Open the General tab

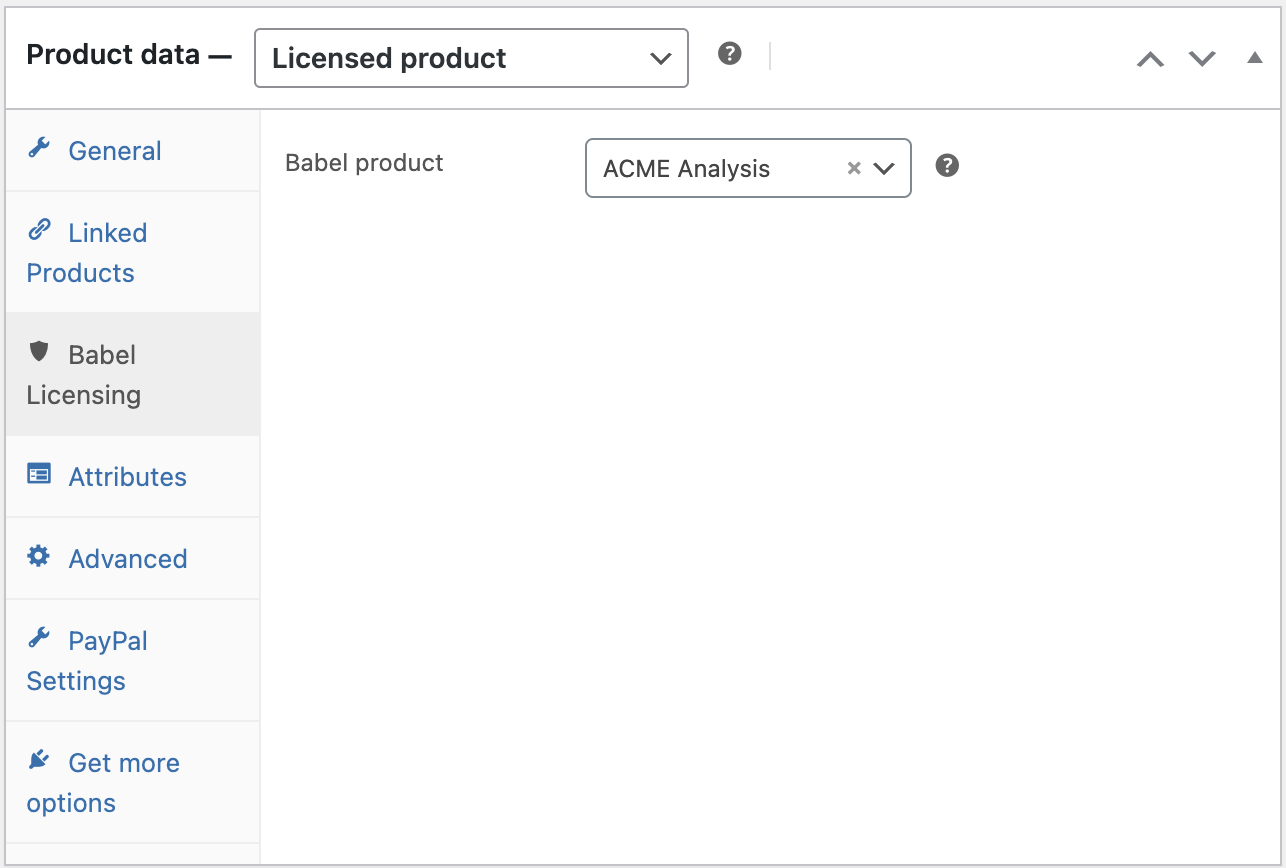click(x=114, y=151)
